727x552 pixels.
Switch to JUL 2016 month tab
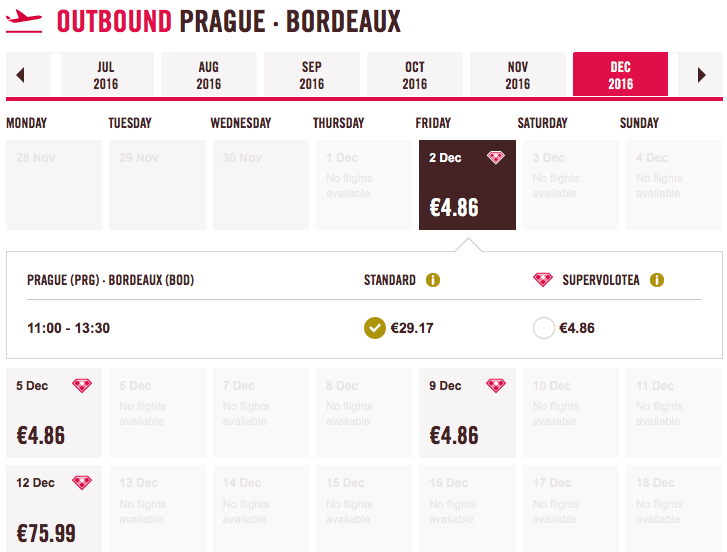point(107,75)
